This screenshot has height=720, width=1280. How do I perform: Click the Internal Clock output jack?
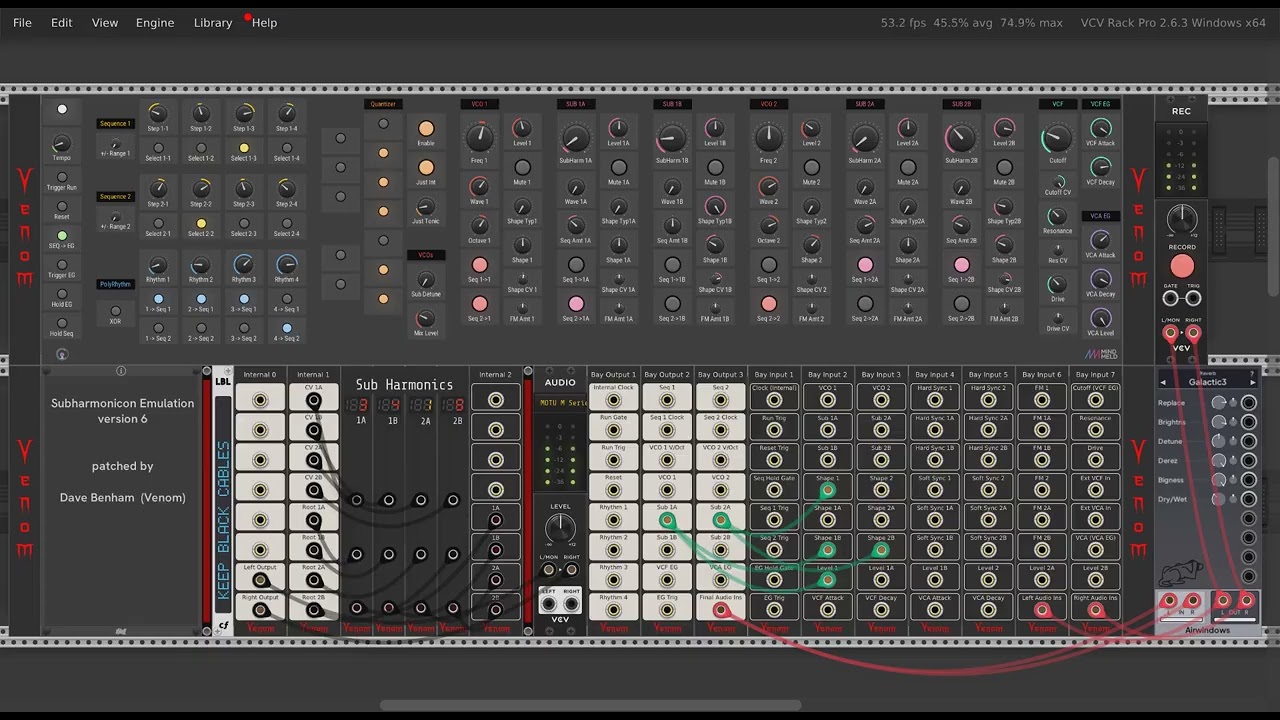[x=613, y=399]
